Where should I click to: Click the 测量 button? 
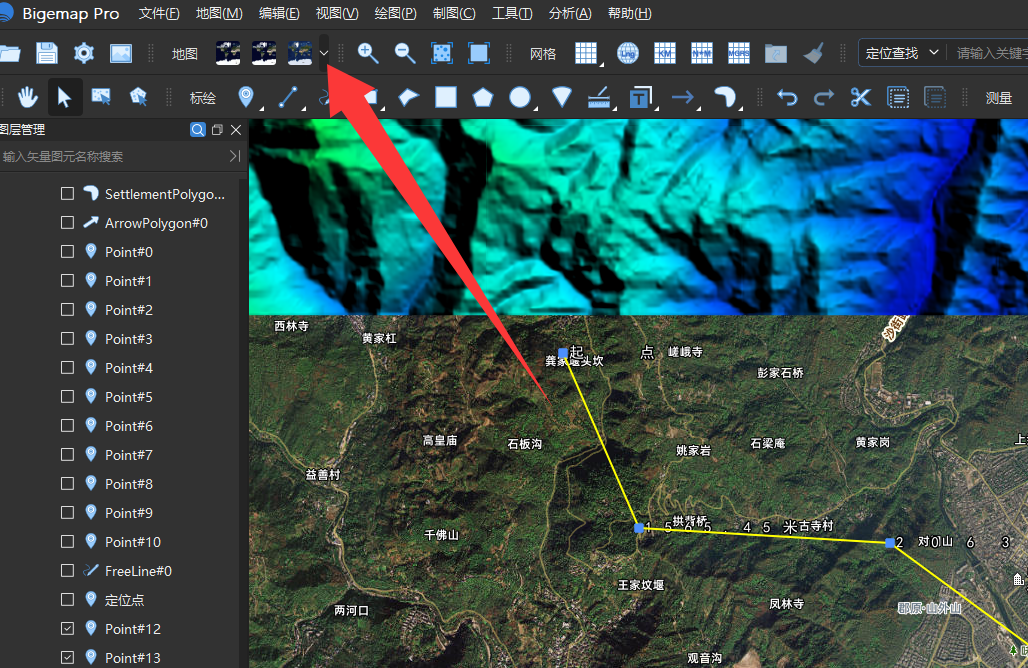[x=998, y=98]
